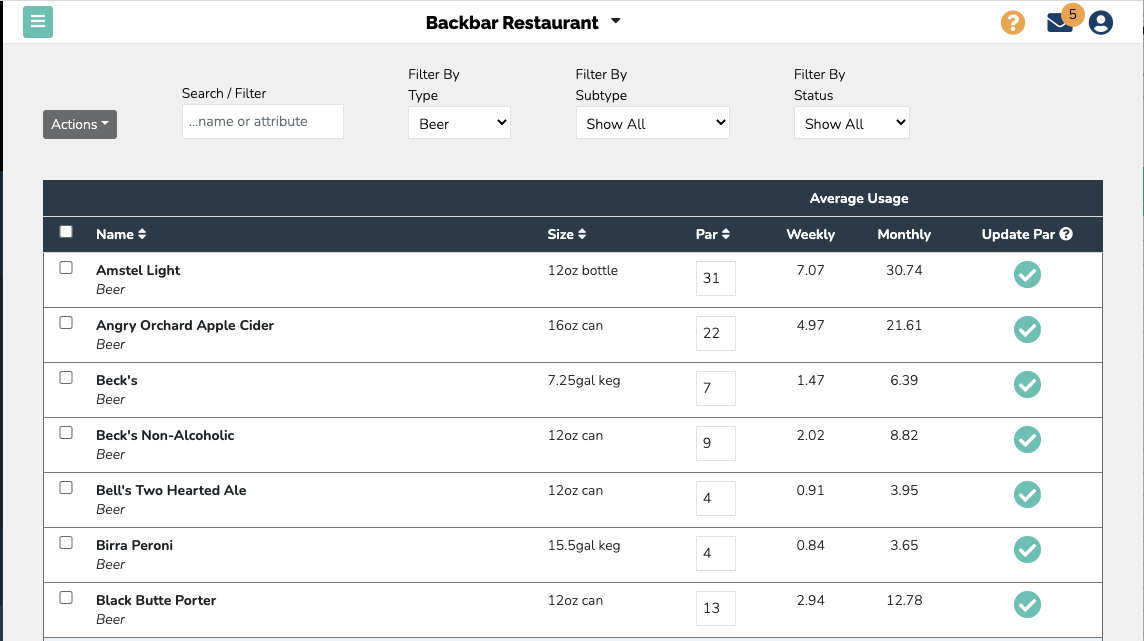This screenshot has height=641, width=1144.
Task: Update par for Amstel Light with the green checkmark
Action: point(1027,274)
